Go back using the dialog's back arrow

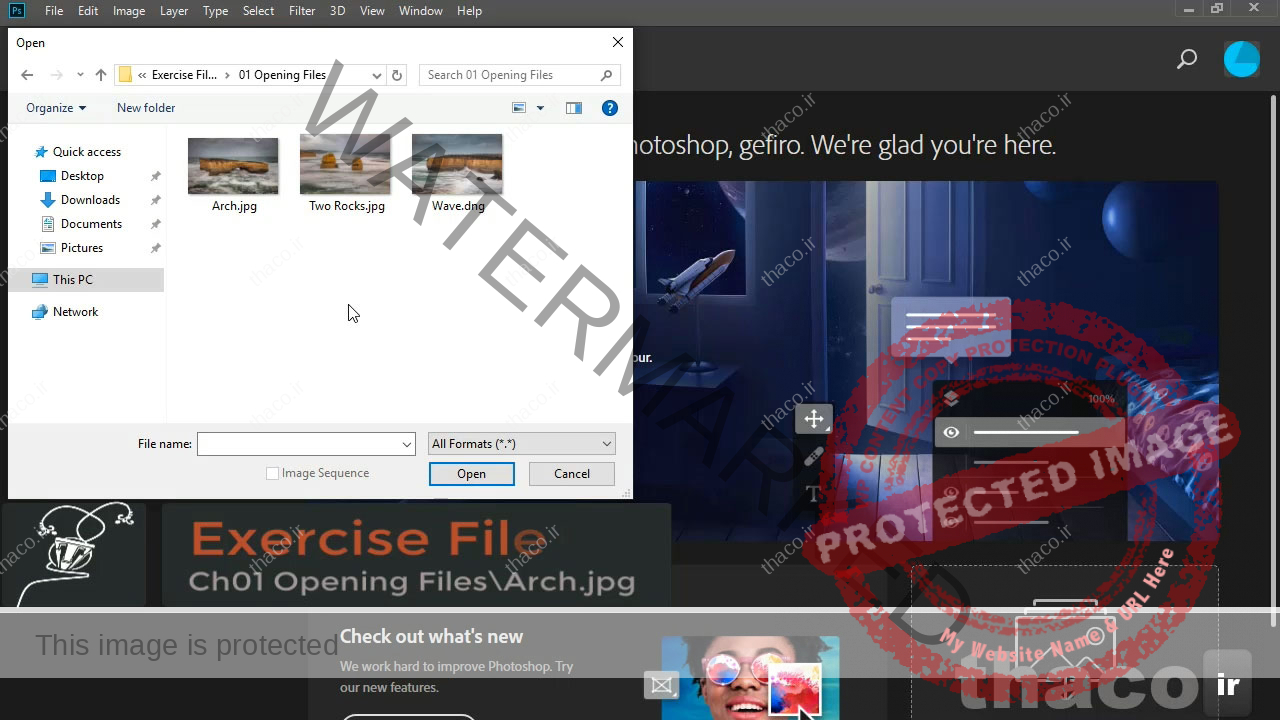[x=27, y=75]
